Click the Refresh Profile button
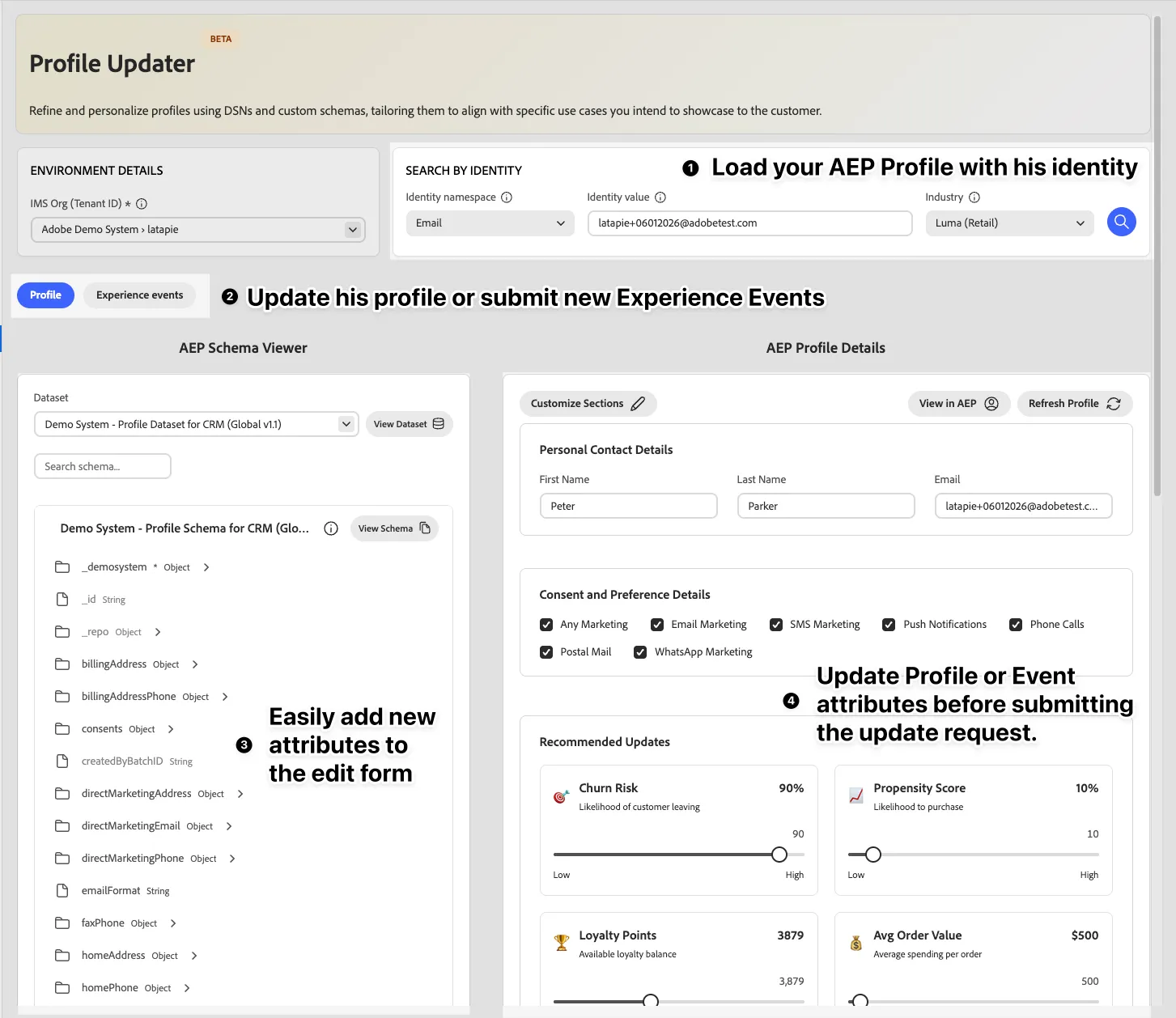The height and width of the screenshot is (1018, 1176). [1074, 404]
